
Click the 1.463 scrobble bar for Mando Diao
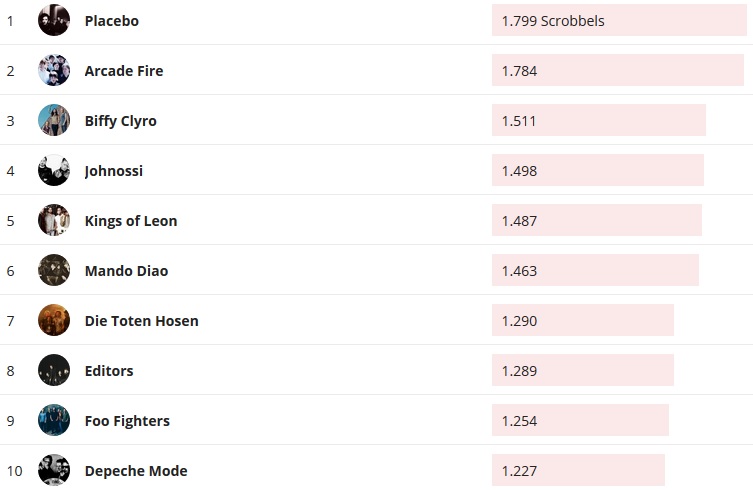point(595,271)
